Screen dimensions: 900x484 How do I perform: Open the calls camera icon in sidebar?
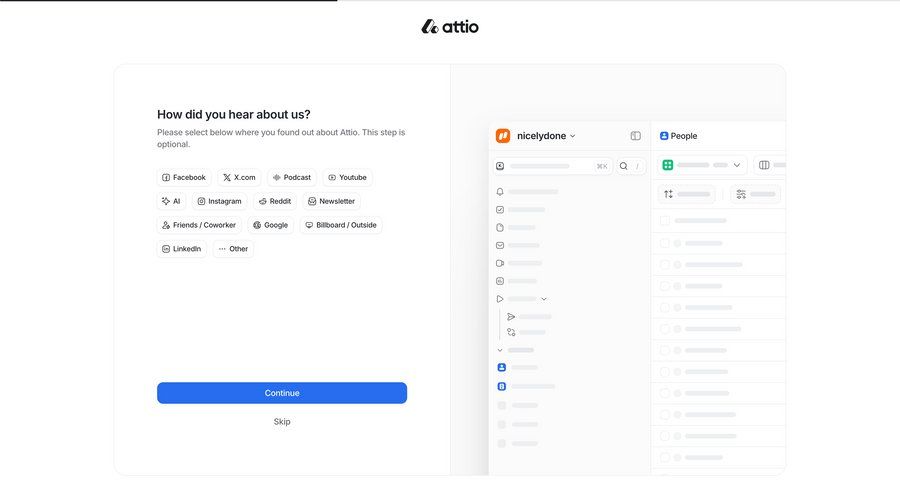pyautogui.click(x=500, y=264)
